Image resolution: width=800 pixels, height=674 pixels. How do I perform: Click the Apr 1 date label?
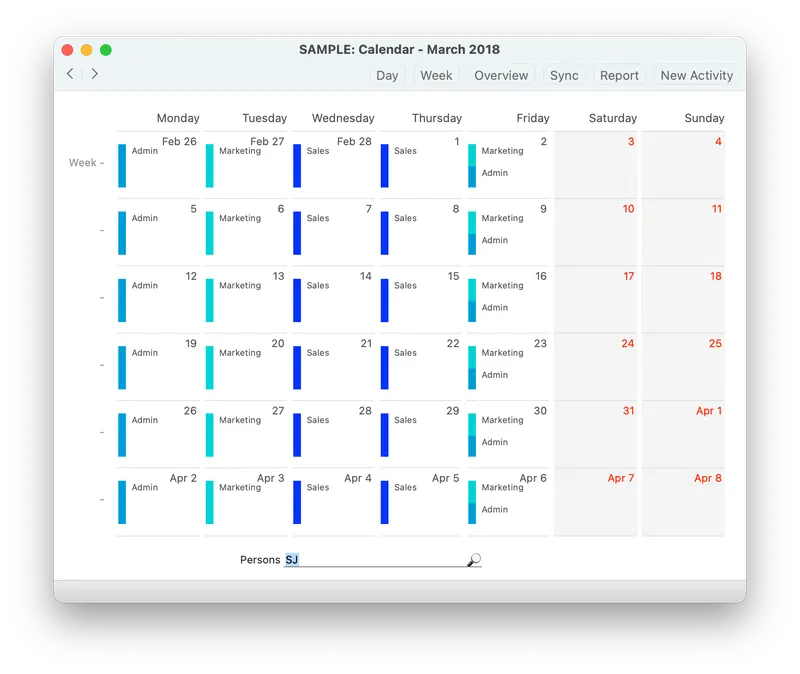[x=709, y=411]
